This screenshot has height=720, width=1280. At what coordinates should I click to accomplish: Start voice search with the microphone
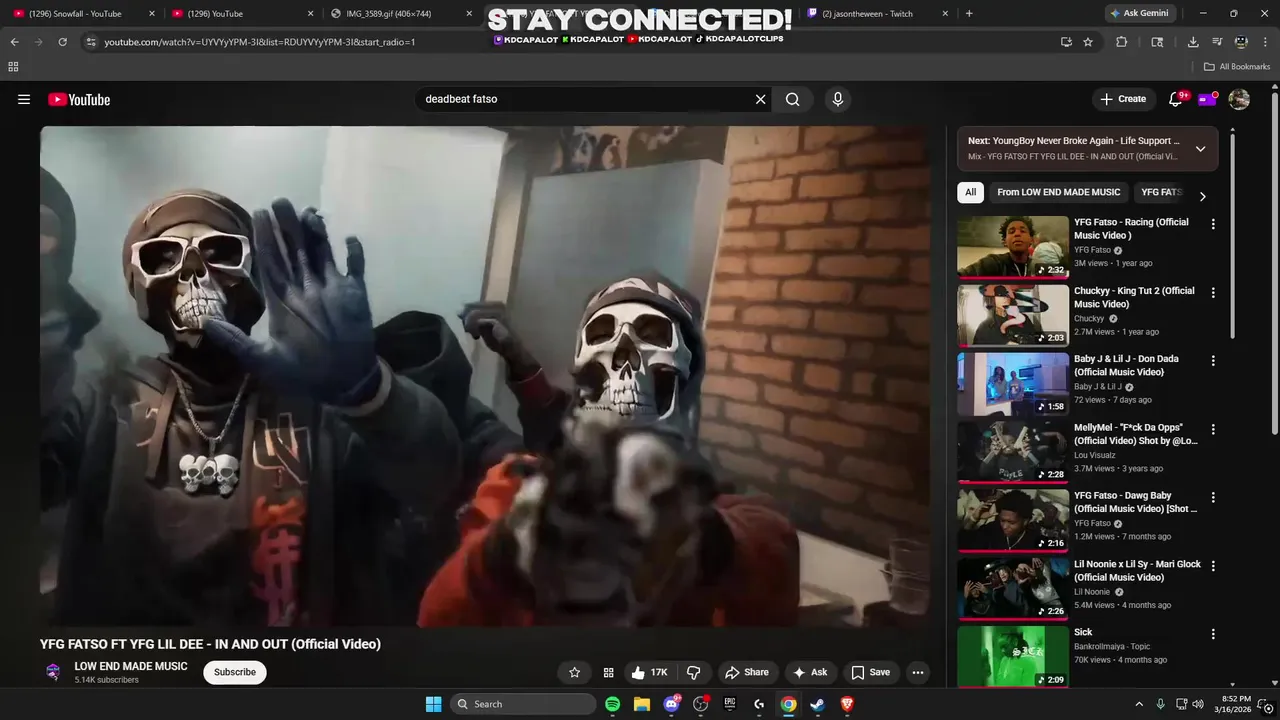coord(838,99)
